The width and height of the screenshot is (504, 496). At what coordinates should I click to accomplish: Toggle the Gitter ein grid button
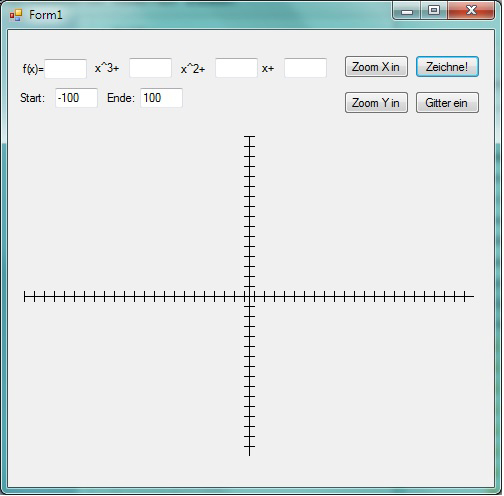447,103
